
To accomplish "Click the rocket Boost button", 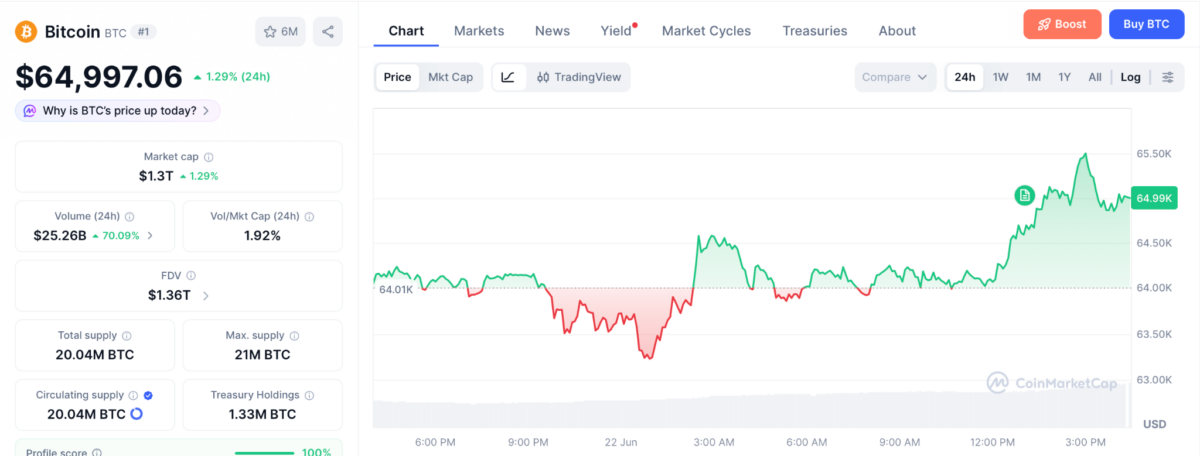I will point(1062,24).
